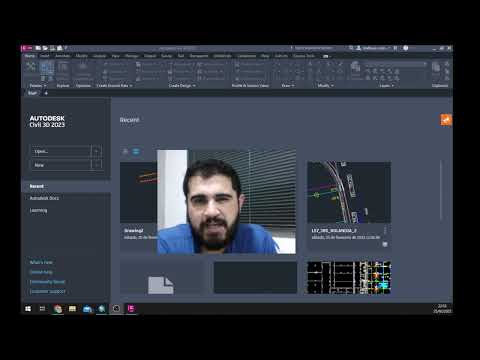Click the Toolspace icon in Palettes panel
The width and height of the screenshot is (480, 360).
coord(31,66)
